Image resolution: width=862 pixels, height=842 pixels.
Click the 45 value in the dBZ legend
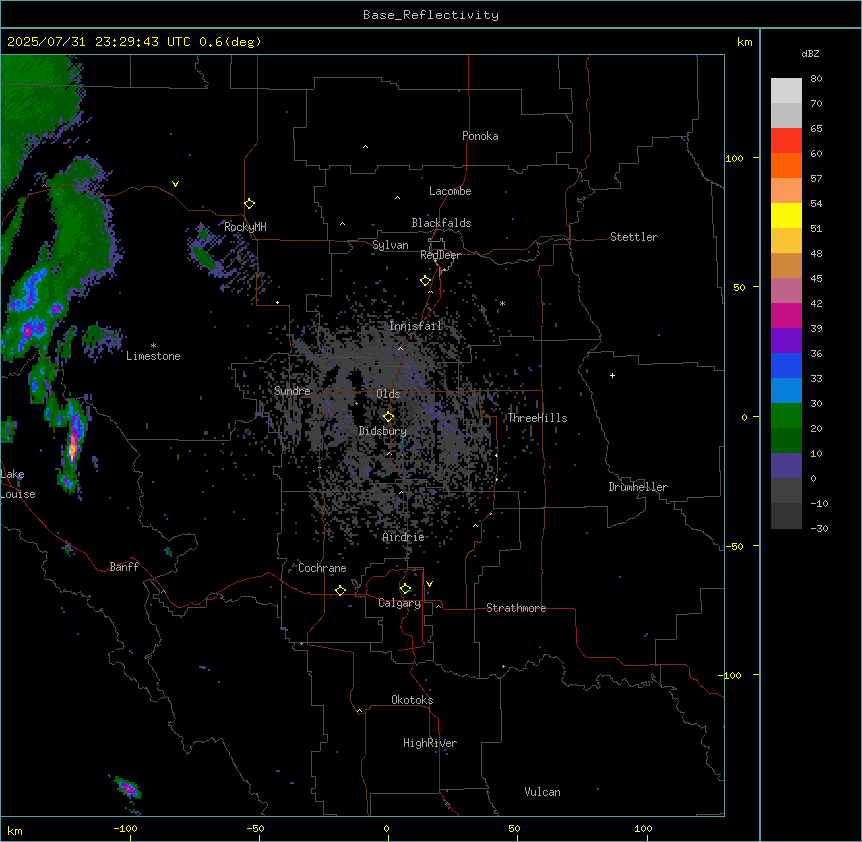point(816,279)
